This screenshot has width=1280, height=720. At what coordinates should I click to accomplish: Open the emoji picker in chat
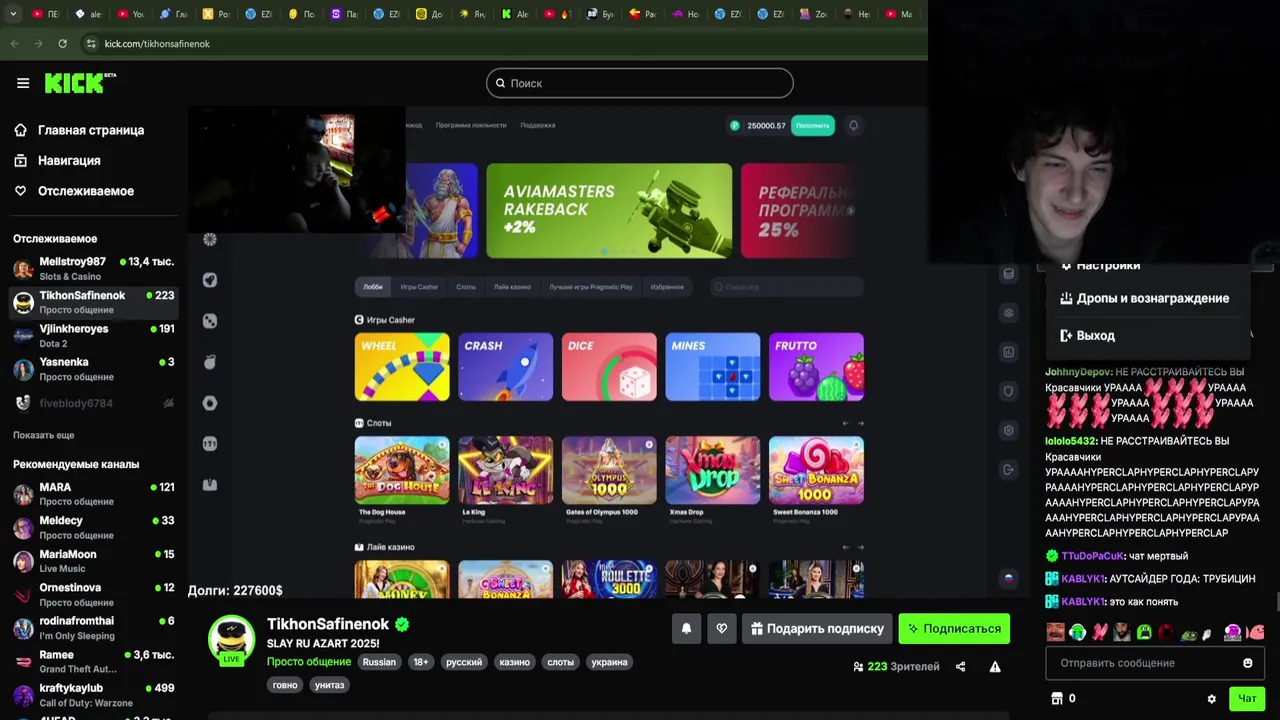click(1247, 663)
